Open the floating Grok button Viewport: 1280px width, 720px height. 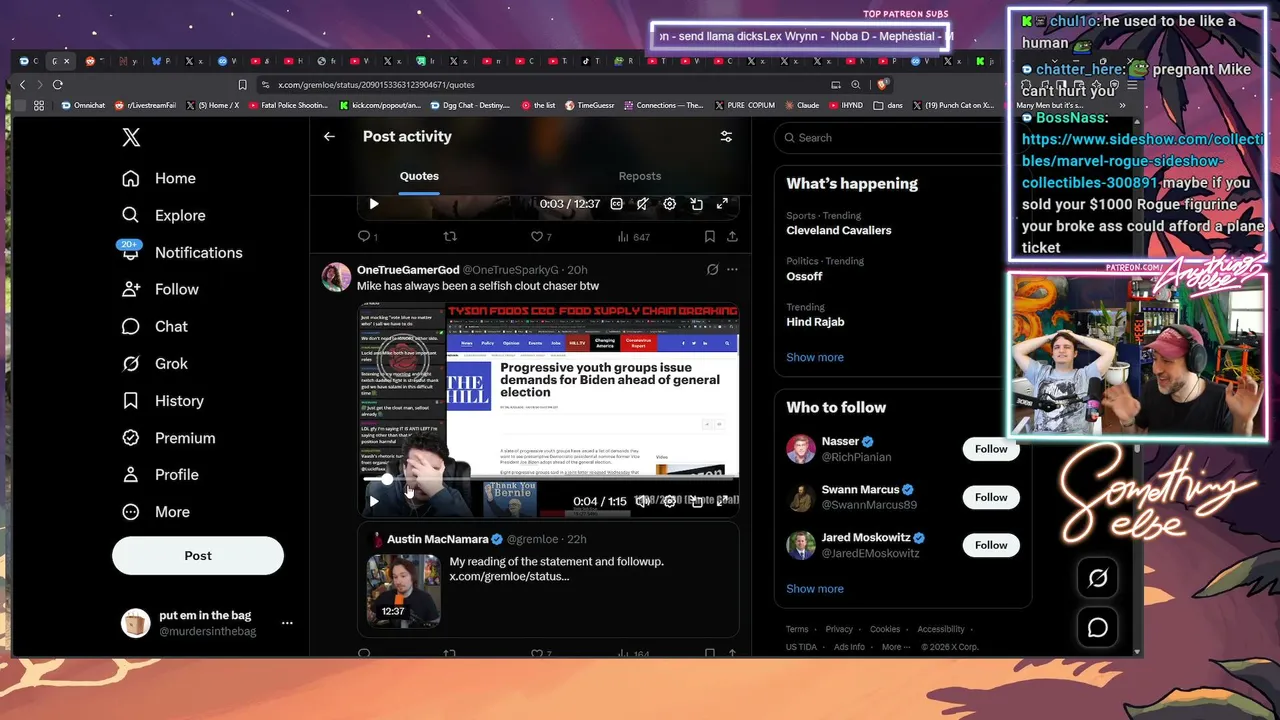coord(1098,578)
